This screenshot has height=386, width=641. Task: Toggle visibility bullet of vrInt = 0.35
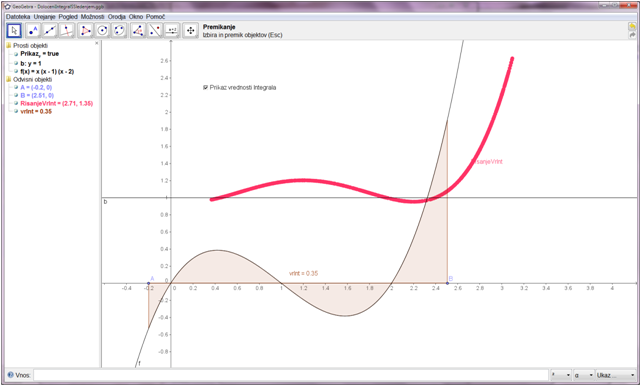(16, 112)
